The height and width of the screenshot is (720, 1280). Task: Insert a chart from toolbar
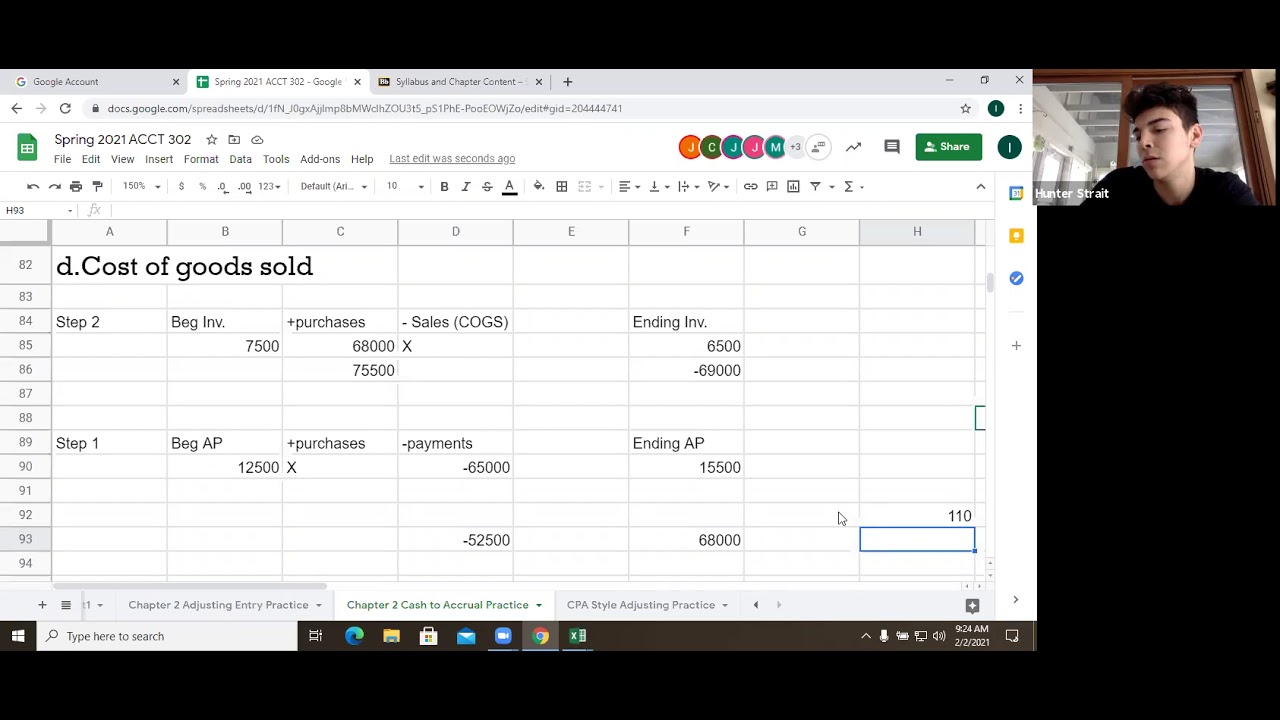(x=793, y=186)
